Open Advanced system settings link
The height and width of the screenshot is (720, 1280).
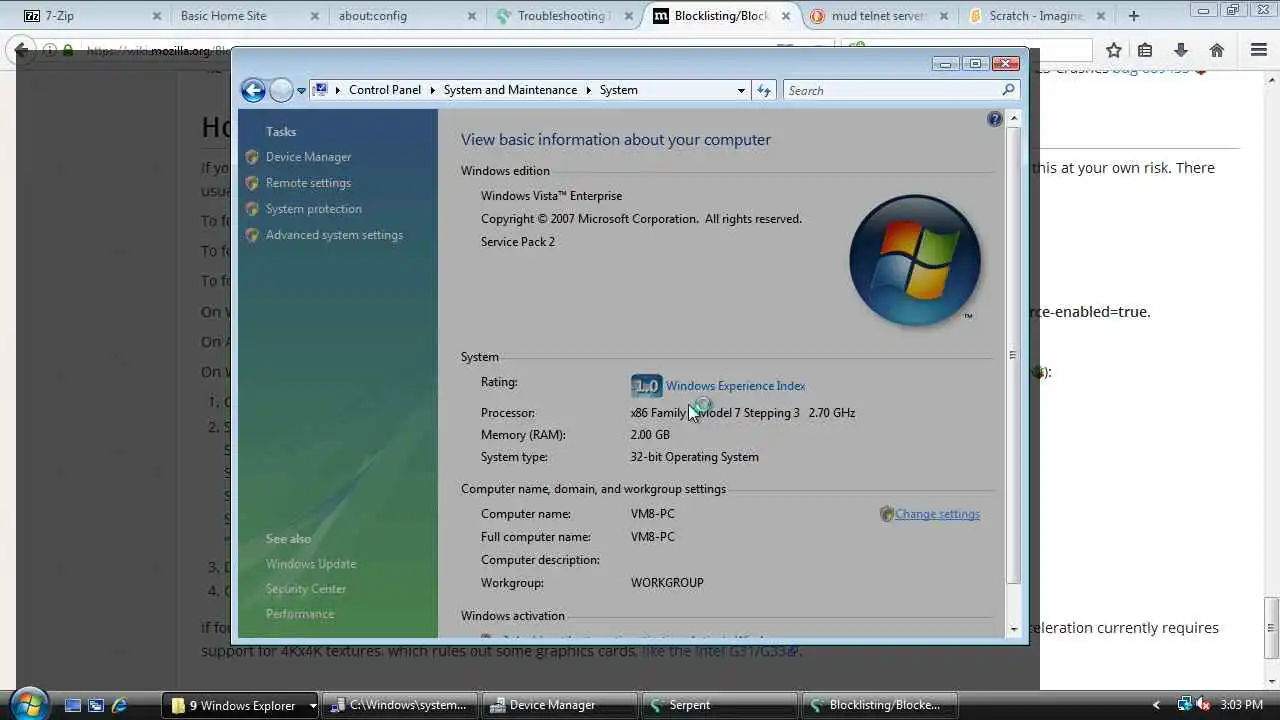point(334,235)
